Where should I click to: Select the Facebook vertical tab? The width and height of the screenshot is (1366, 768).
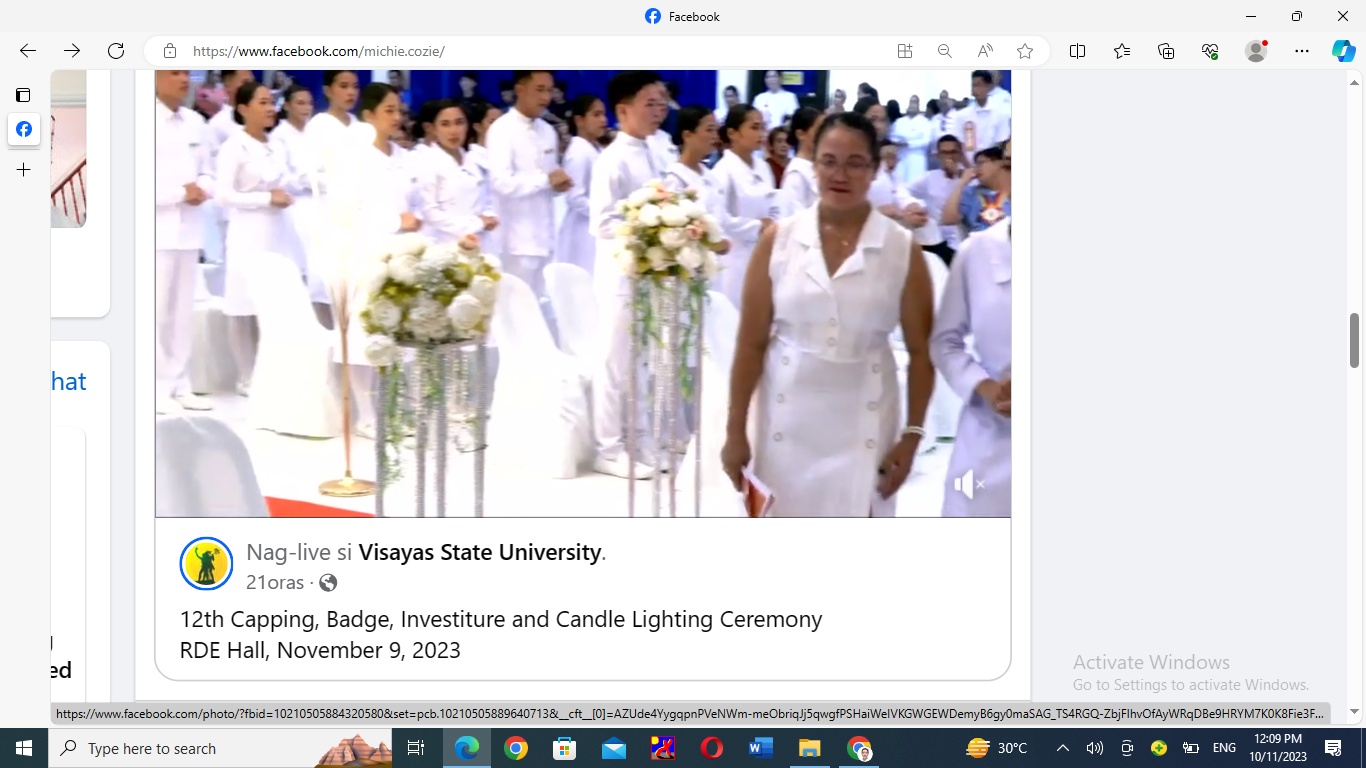[24, 129]
